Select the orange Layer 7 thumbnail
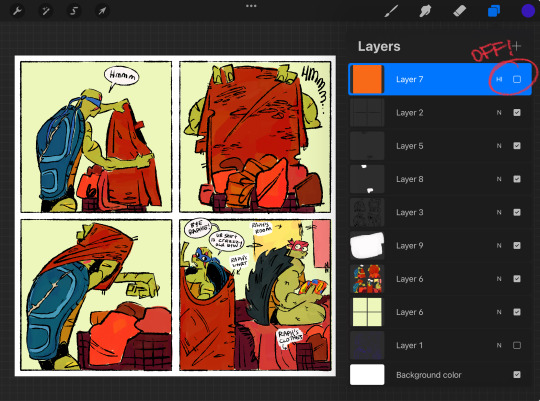This screenshot has width=540, height=401. click(367, 79)
